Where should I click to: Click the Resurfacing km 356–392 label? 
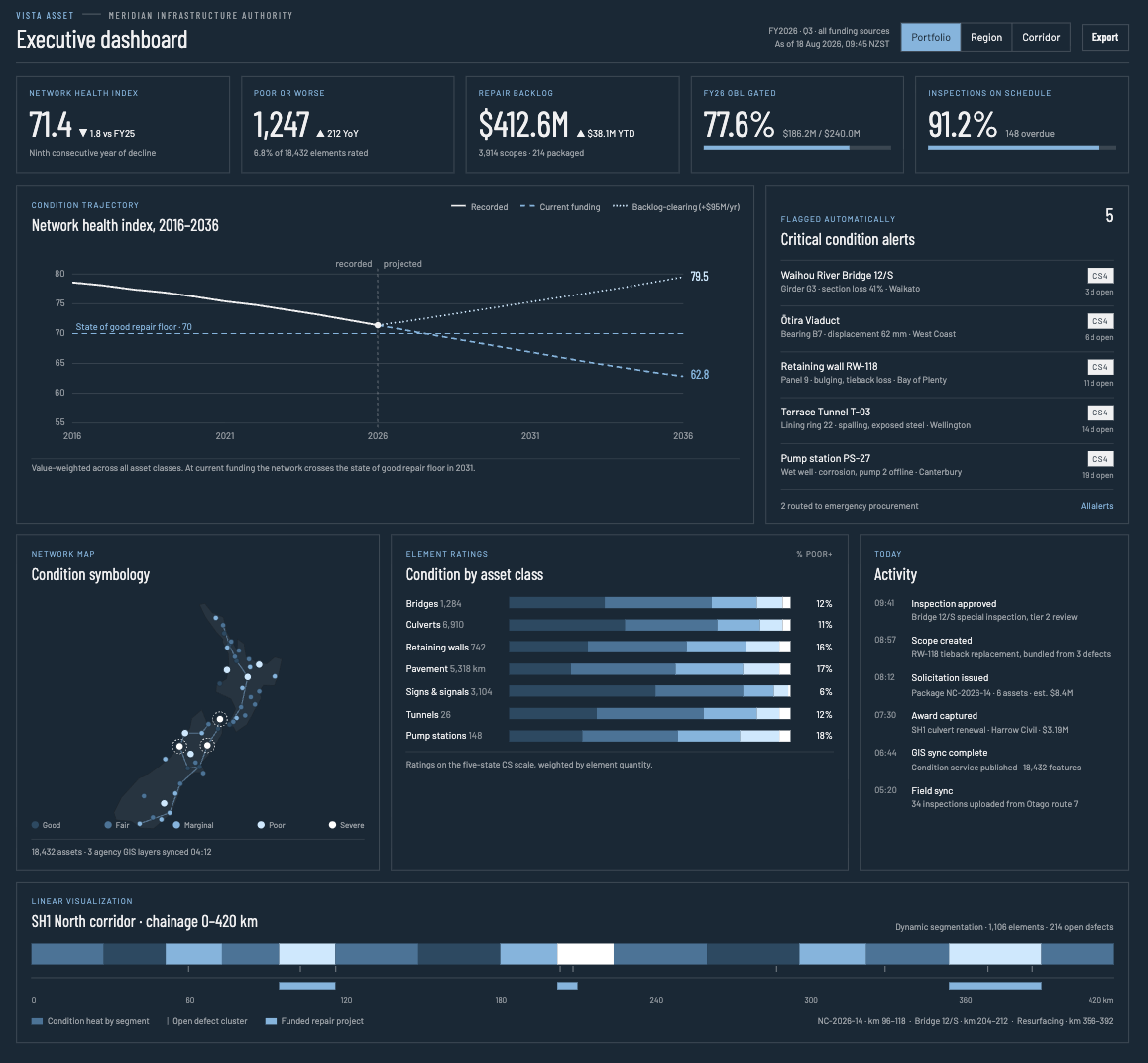coord(1065,1021)
